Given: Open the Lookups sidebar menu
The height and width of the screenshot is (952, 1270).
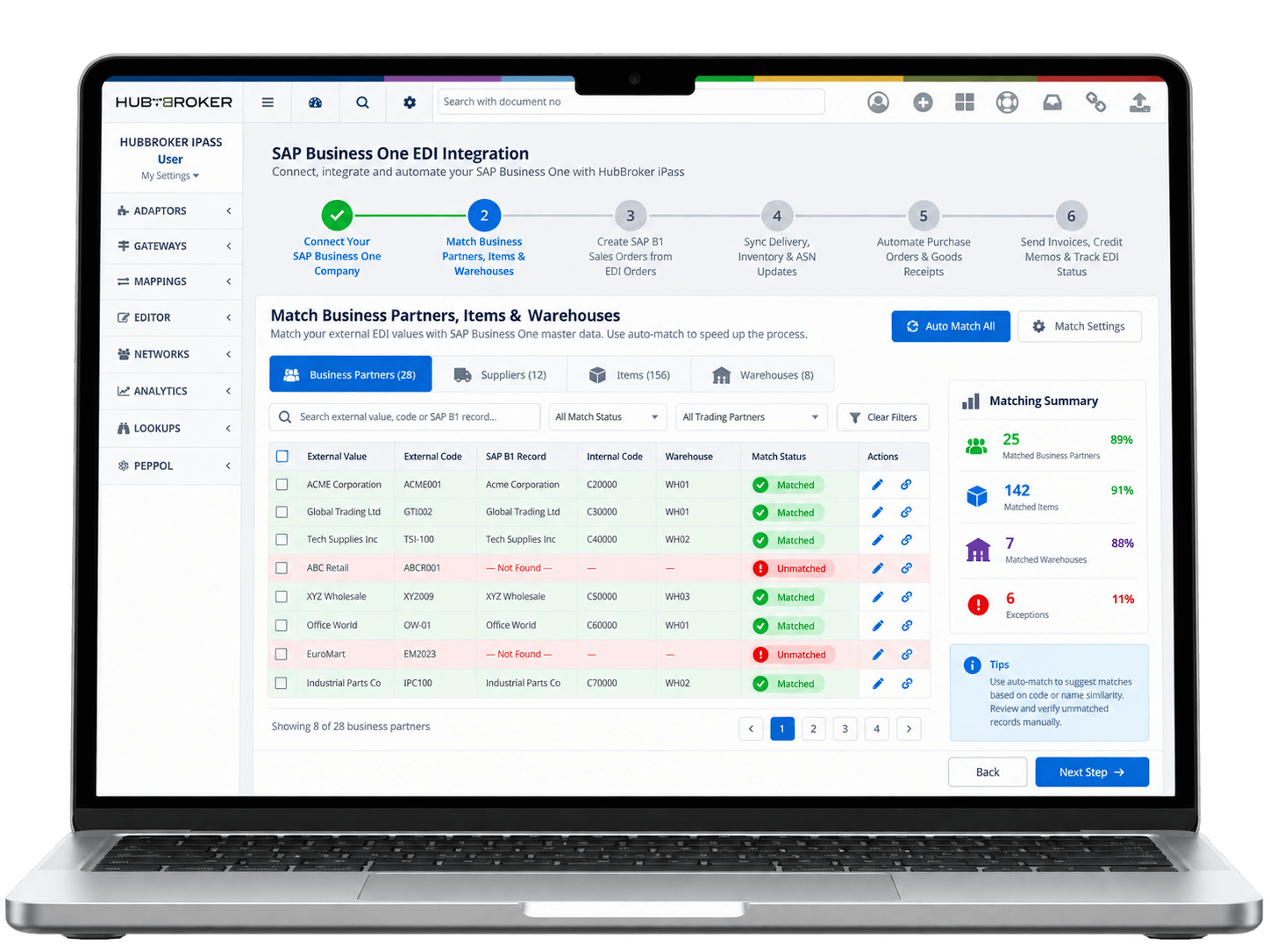Looking at the screenshot, I should coord(172,429).
